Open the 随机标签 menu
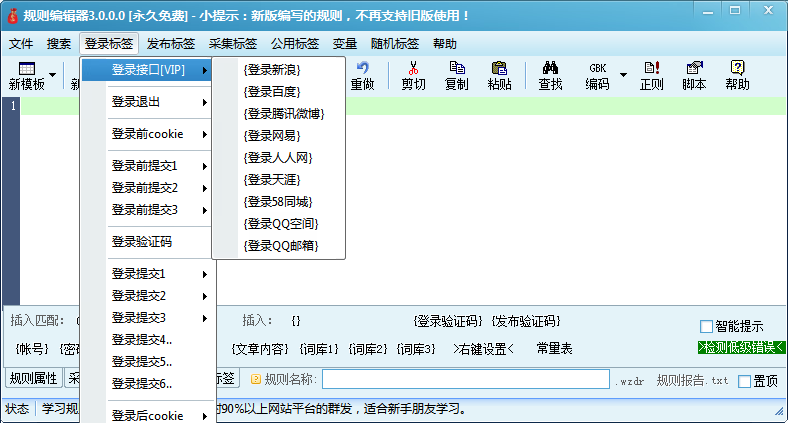This screenshot has width=788, height=423. click(x=395, y=44)
